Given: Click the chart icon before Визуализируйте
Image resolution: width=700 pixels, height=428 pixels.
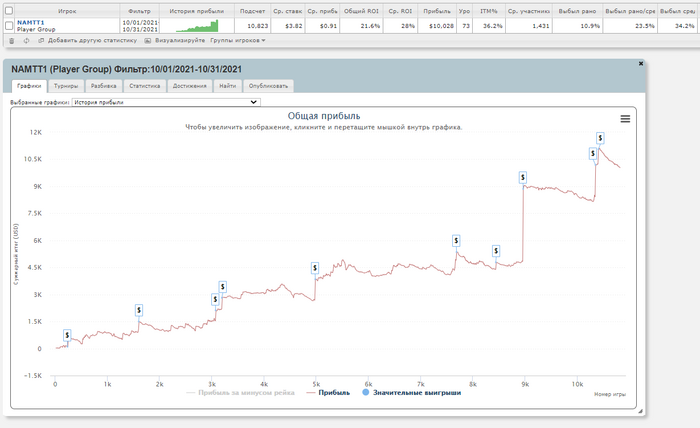Looking at the screenshot, I should pyautogui.click(x=148, y=41).
